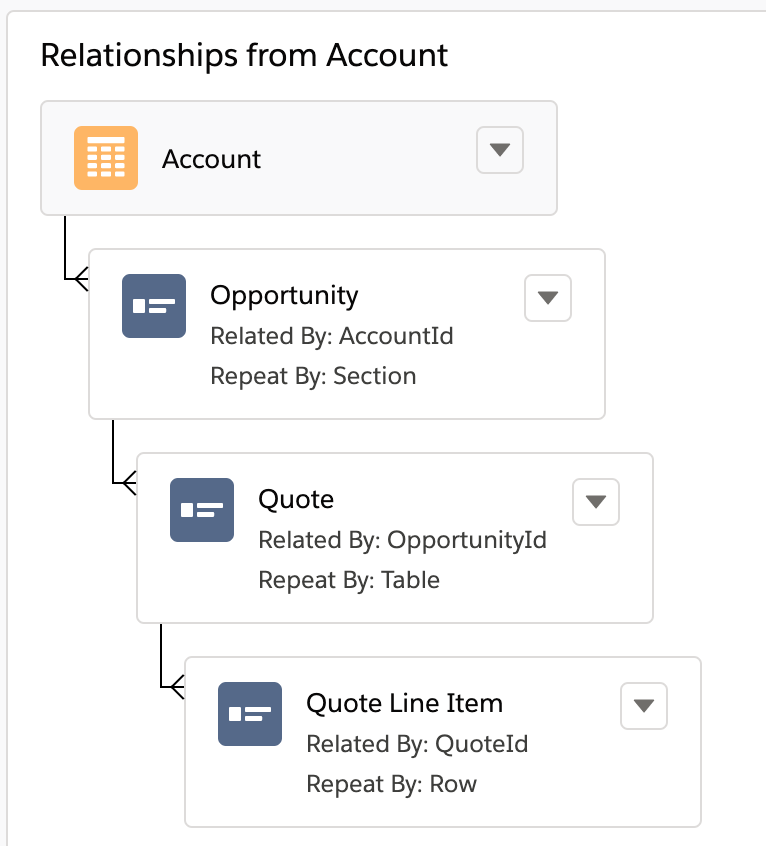
Task: Select the Quote Line Item title
Action: tap(404, 703)
